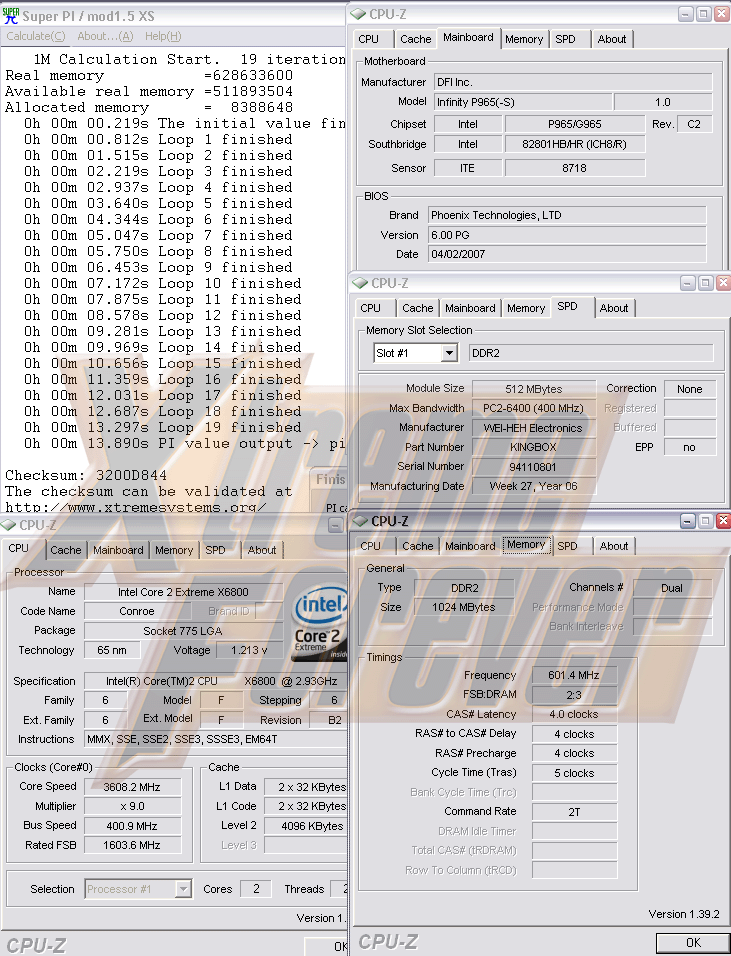The width and height of the screenshot is (731, 956).
Task: Click Level 2 cache value '4096 KBytes'
Action: pos(307,826)
